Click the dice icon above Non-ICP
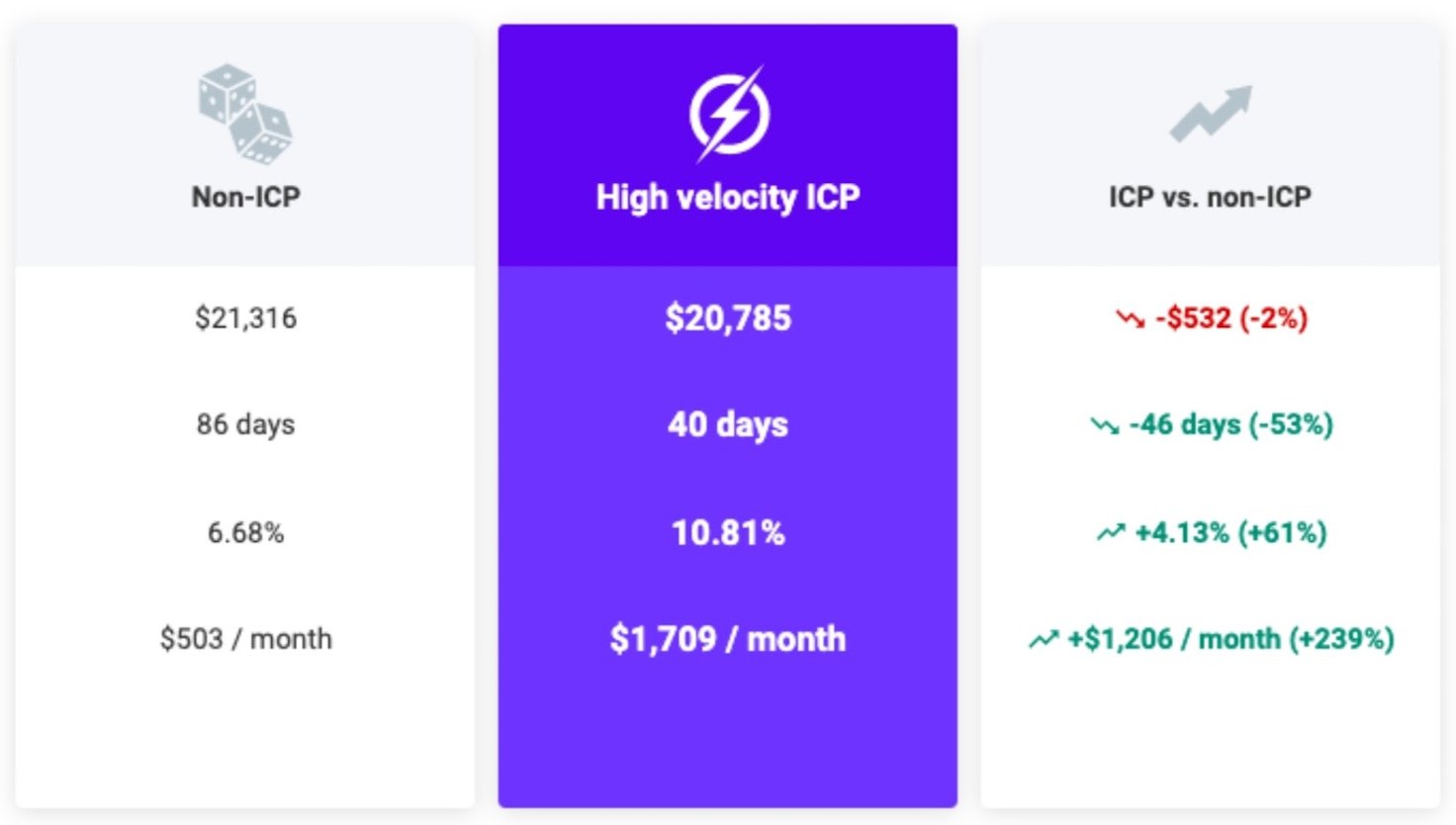The image size is (1456, 825). click(245, 115)
